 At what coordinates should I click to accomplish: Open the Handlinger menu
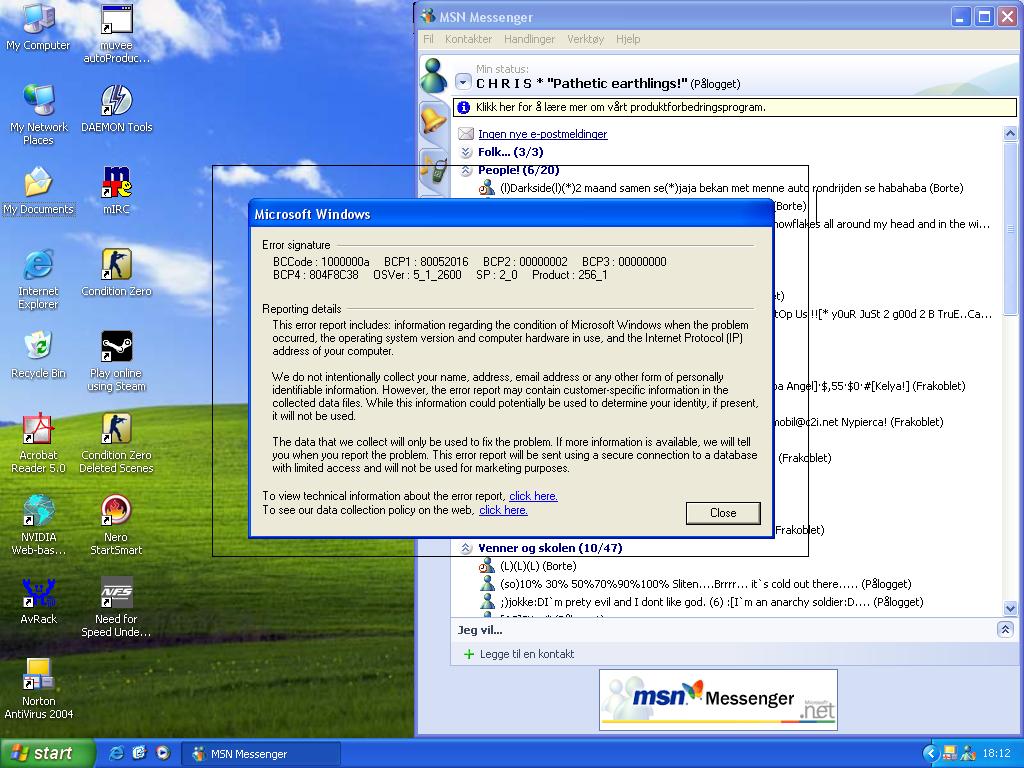click(529, 39)
